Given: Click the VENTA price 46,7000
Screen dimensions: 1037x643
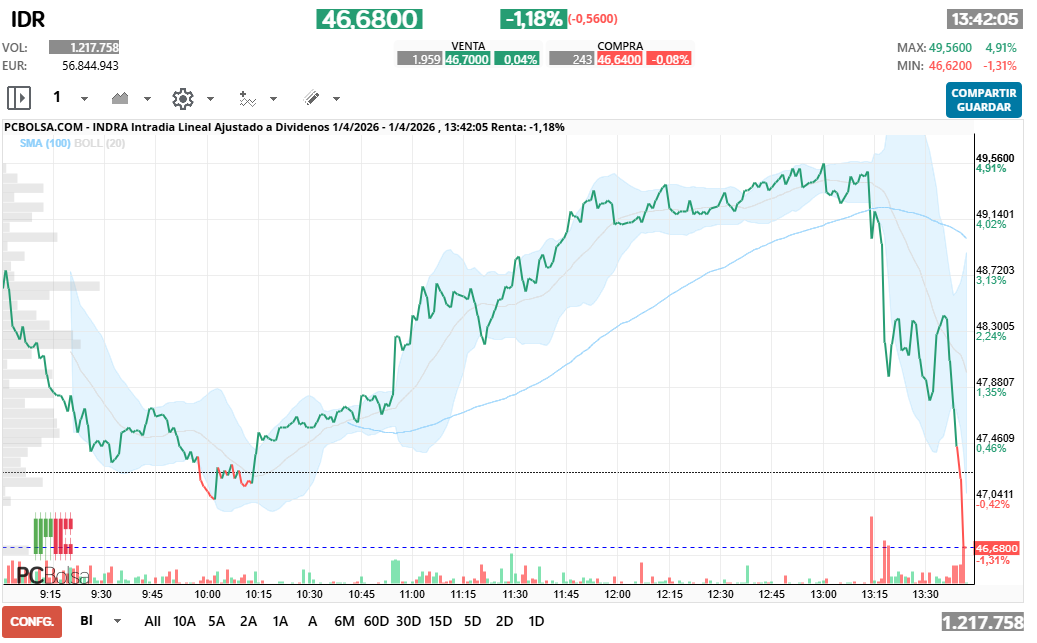Looking at the screenshot, I should pos(467,60).
